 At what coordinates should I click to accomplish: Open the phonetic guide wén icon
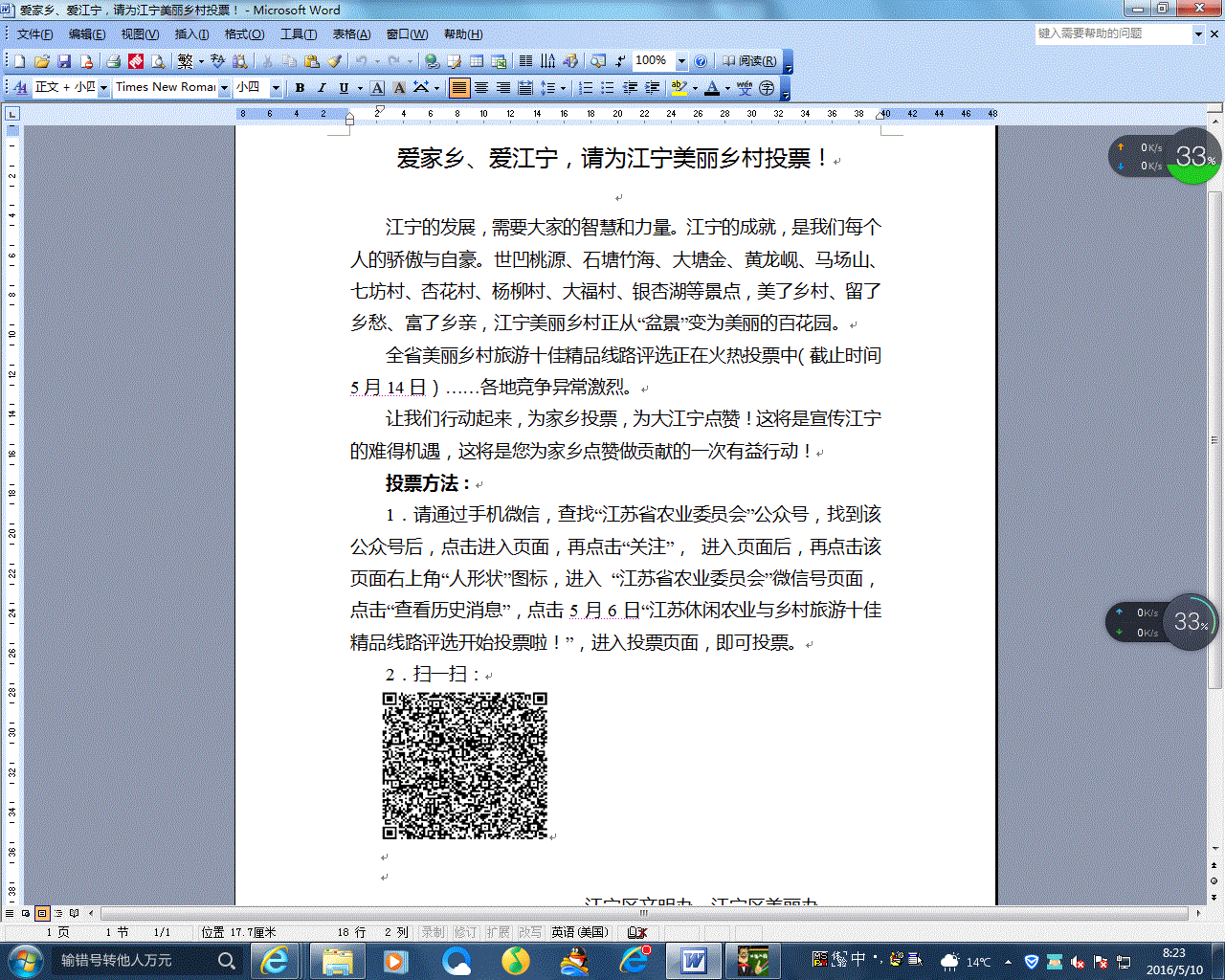745,87
